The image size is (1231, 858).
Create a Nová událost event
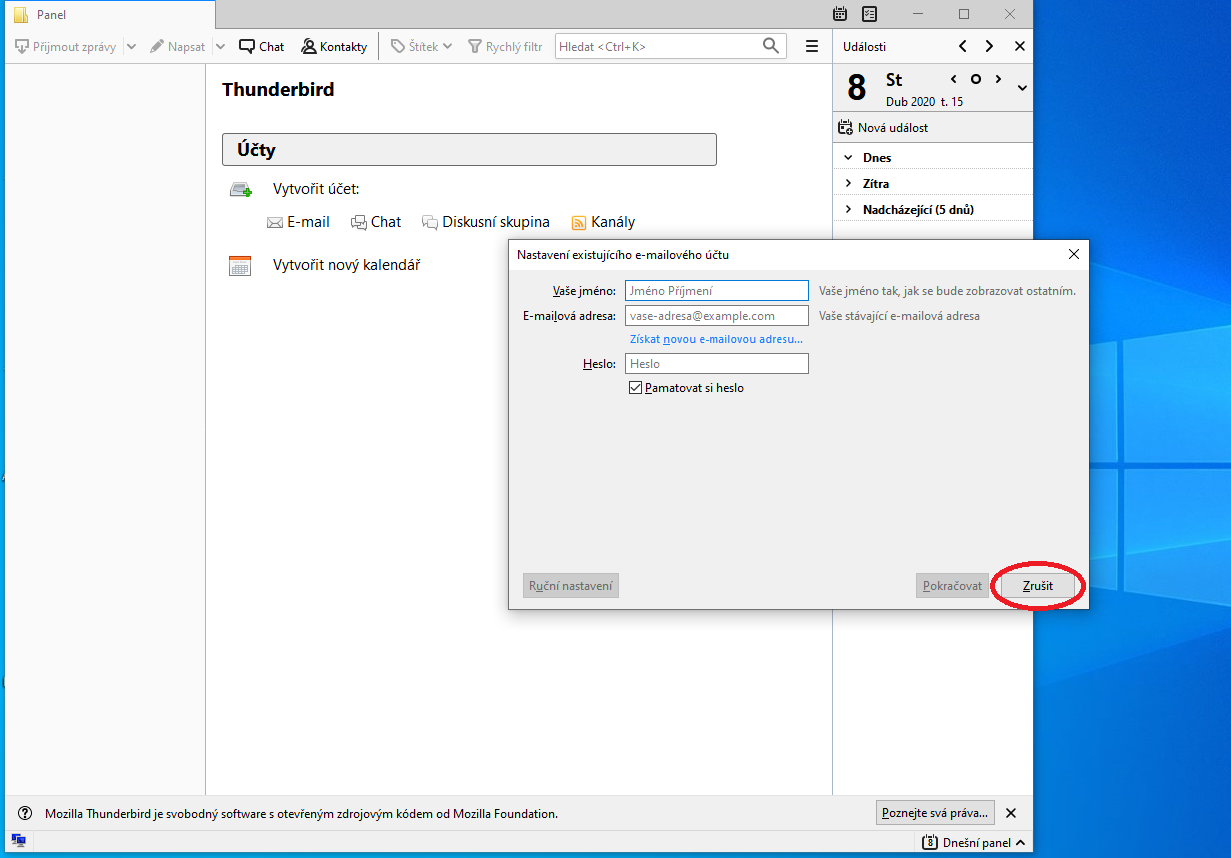pos(883,128)
